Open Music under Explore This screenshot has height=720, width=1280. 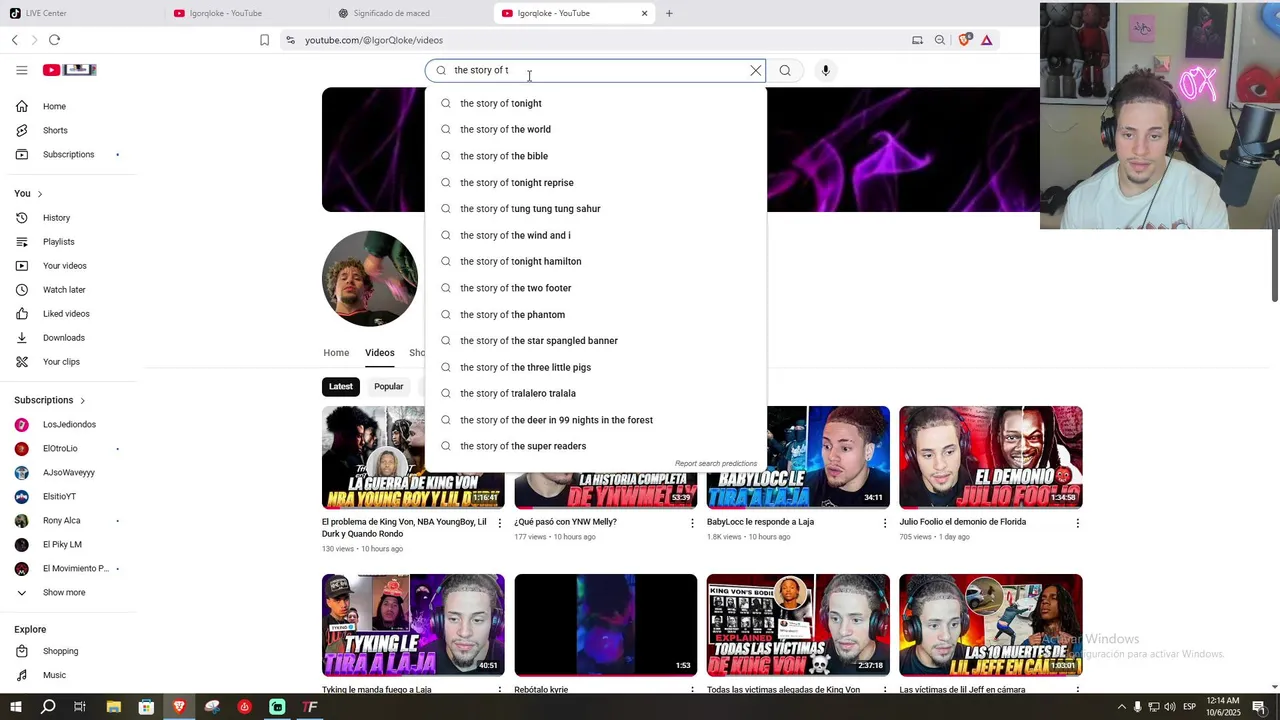coord(68,675)
